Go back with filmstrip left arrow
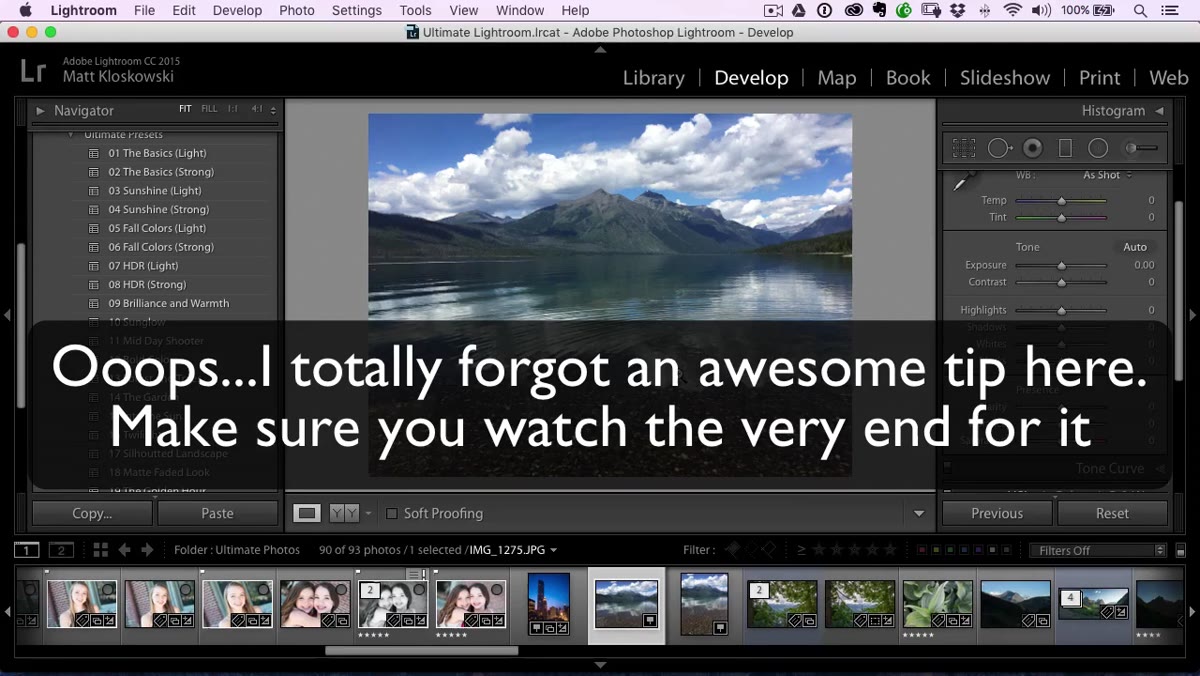 (x=124, y=550)
